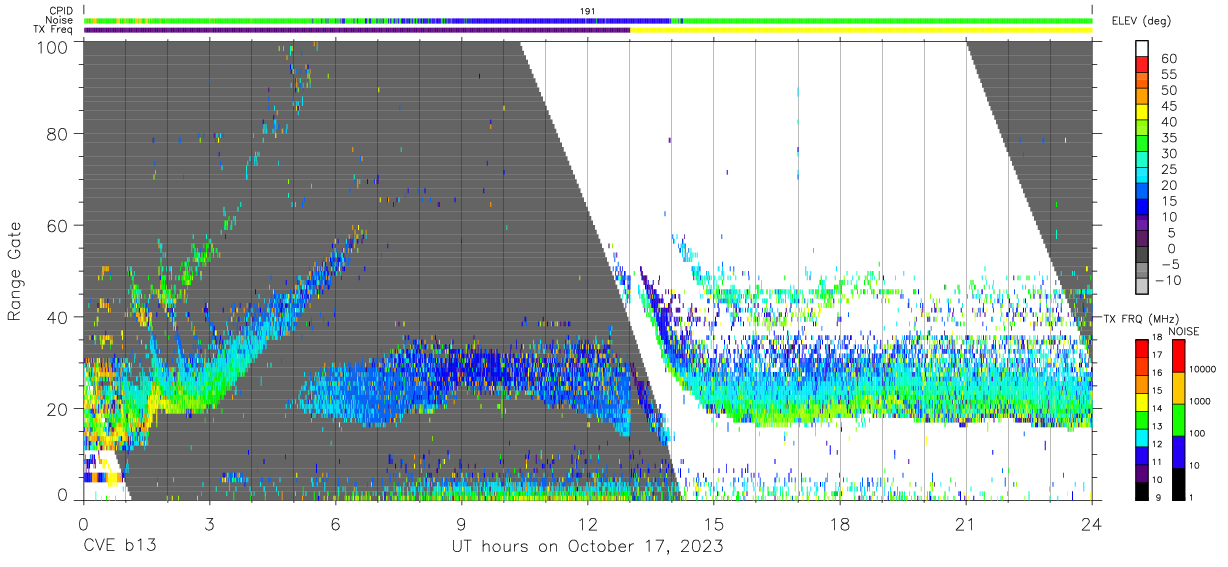The width and height of the screenshot is (1228, 567).
Task: Click the yellow segment of ELEV colorbar
Action: click(x=1143, y=114)
